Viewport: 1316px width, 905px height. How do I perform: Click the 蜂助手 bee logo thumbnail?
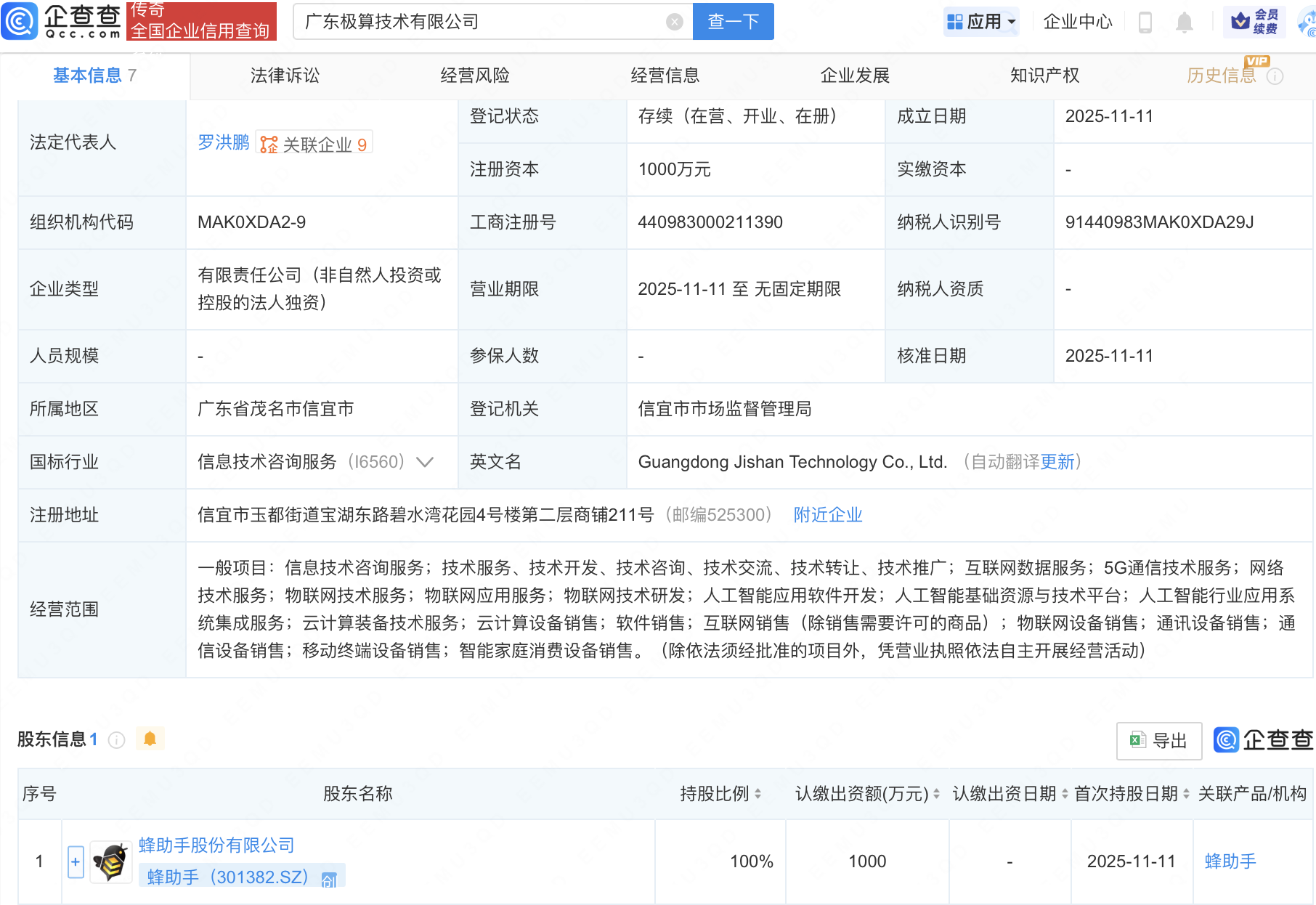click(x=110, y=861)
